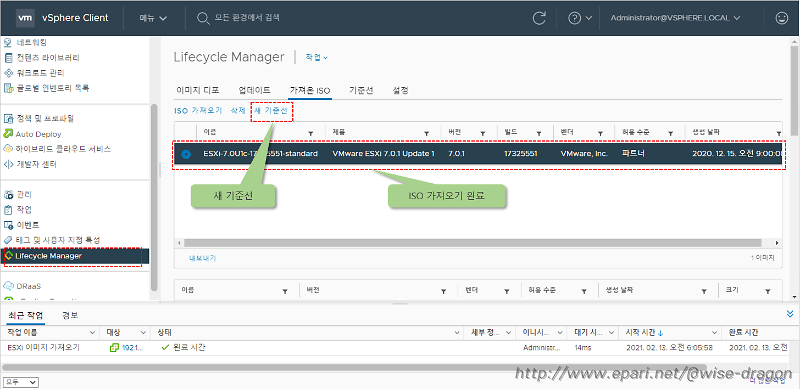800x389 pixels.
Task: Open the help question mark menu
Action: (x=580, y=18)
